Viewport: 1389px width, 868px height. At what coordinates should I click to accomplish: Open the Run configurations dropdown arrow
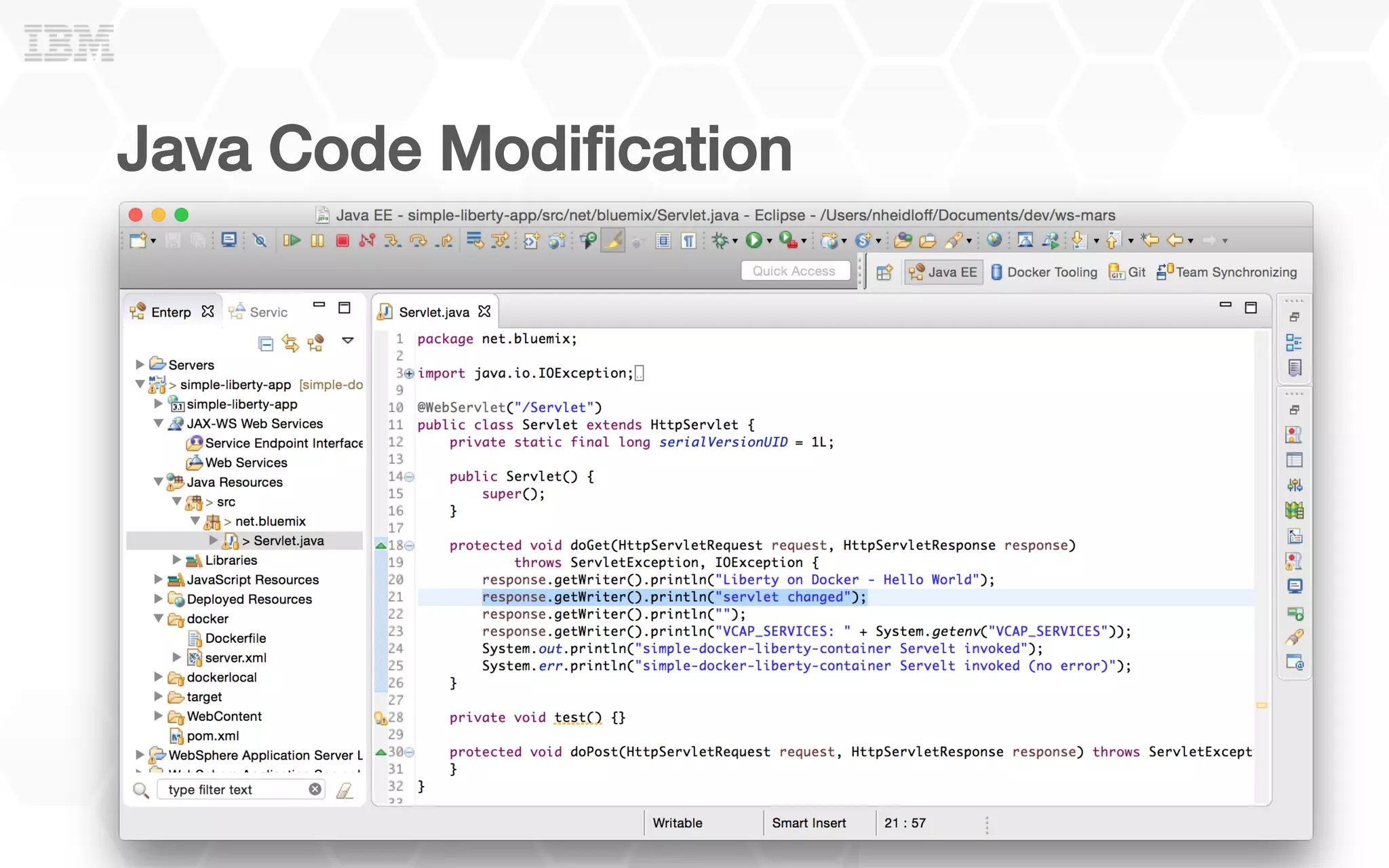coord(769,241)
